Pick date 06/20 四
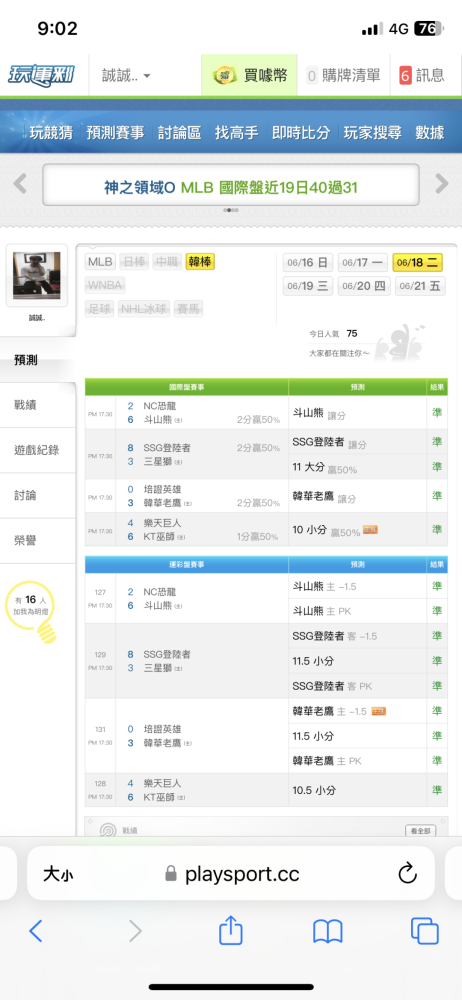The width and height of the screenshot is (462, 1000). pyautogui.click(x=362, y=286)
